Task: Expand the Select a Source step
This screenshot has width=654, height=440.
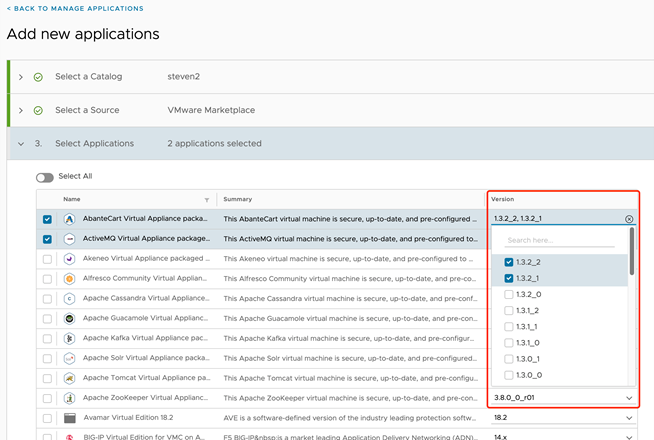Action: point(21,110)
